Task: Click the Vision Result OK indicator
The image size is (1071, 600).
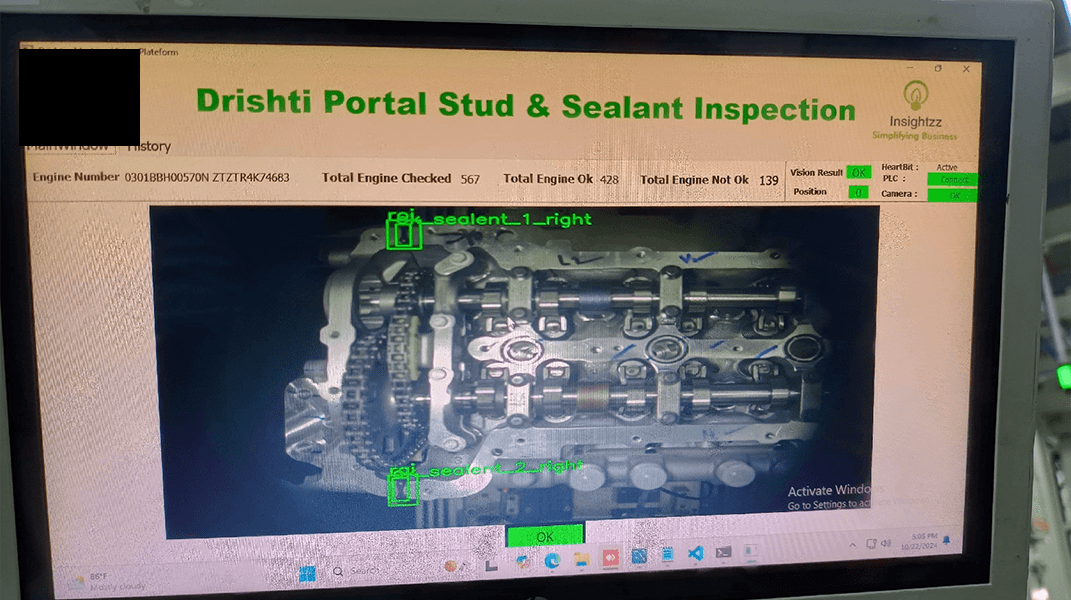Action: click(x=859, y=172)
